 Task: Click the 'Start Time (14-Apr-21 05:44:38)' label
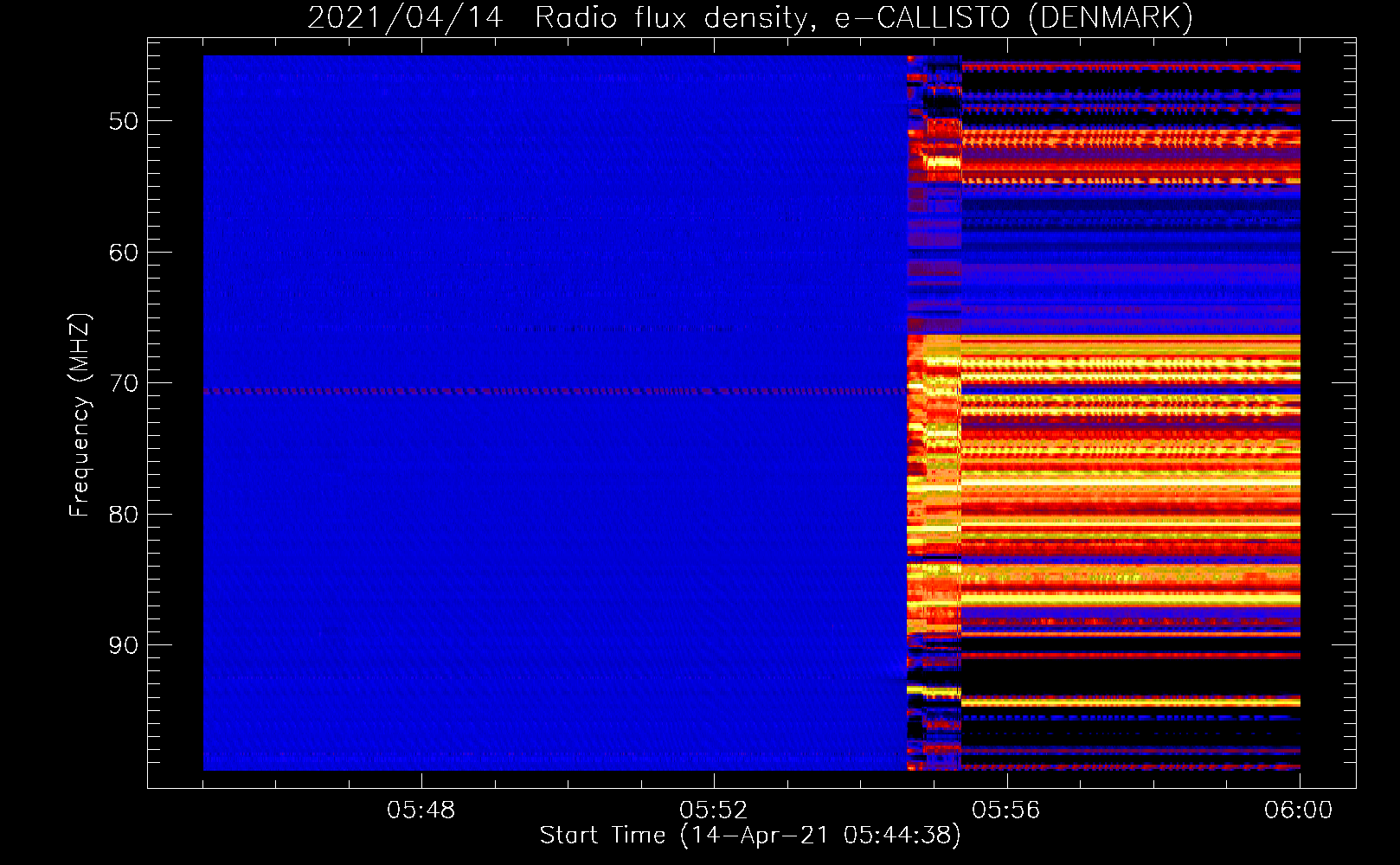(x=750, y=836)
